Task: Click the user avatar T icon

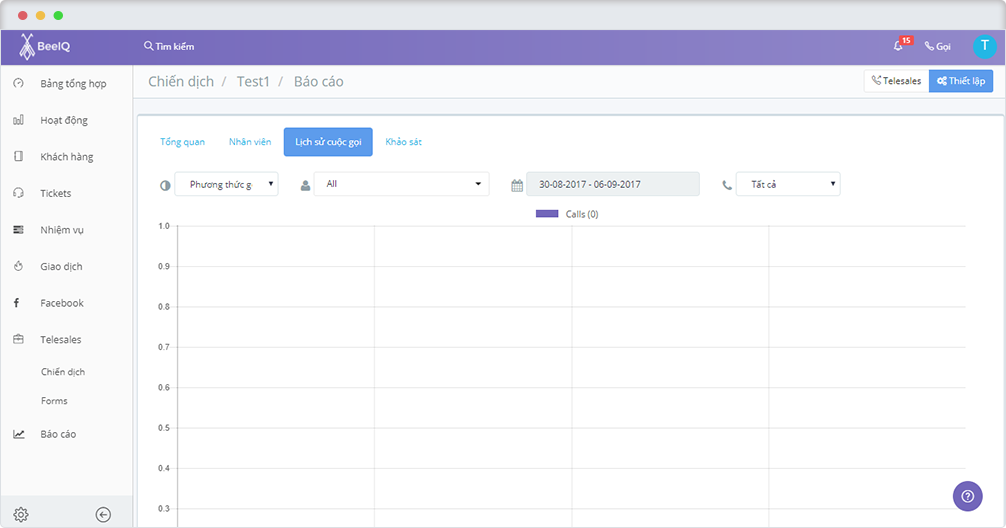Action: [984, 46]
